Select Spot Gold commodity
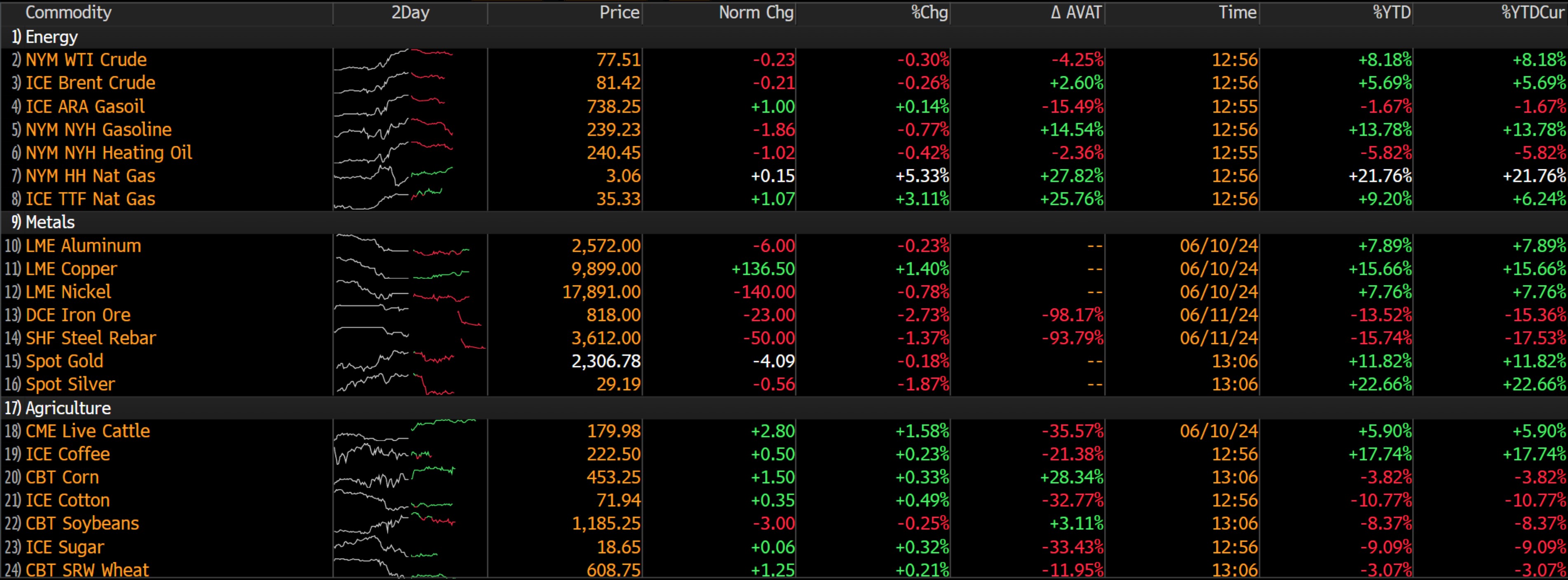 pos(64,362)
